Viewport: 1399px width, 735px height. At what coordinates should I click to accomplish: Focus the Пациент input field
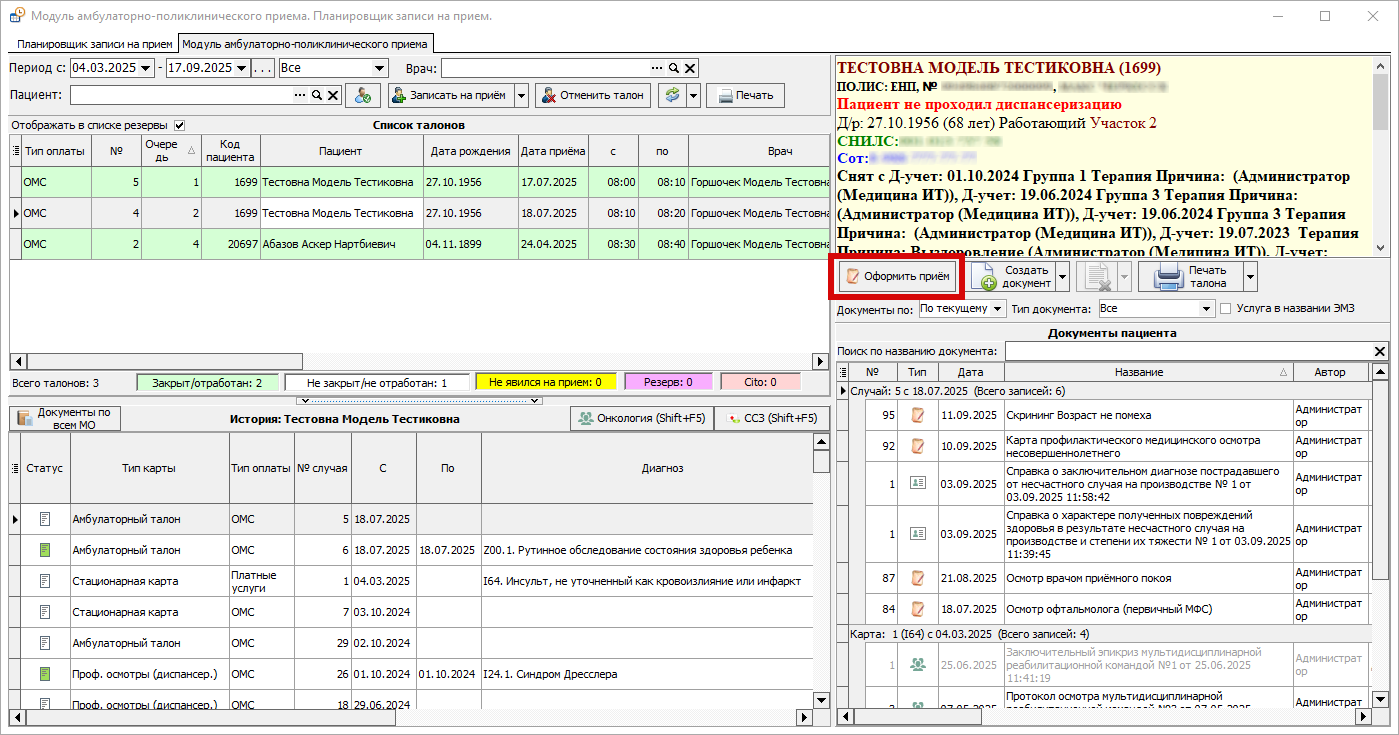click(180, 95)
